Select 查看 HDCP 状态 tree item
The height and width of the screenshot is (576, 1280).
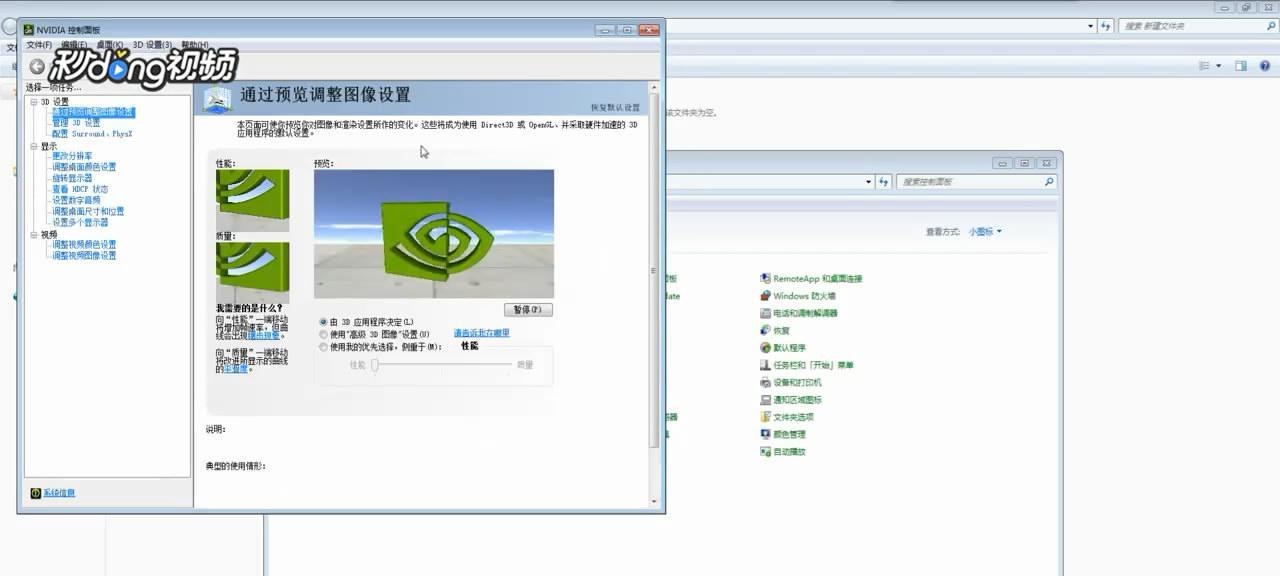(80, 189)
